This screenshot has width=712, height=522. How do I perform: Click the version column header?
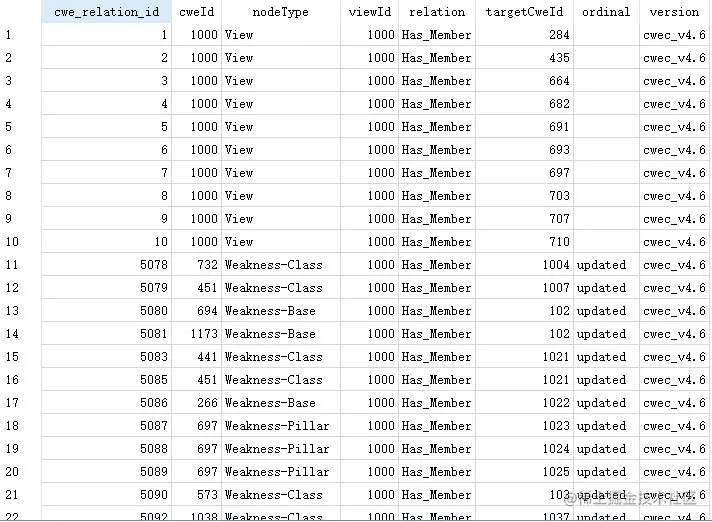[674, 11]
